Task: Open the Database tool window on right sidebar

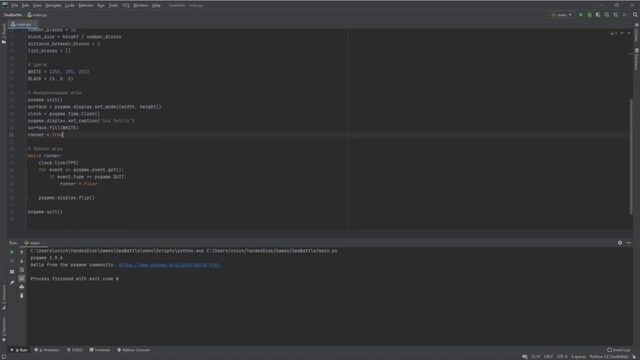Action: (636, 59)
